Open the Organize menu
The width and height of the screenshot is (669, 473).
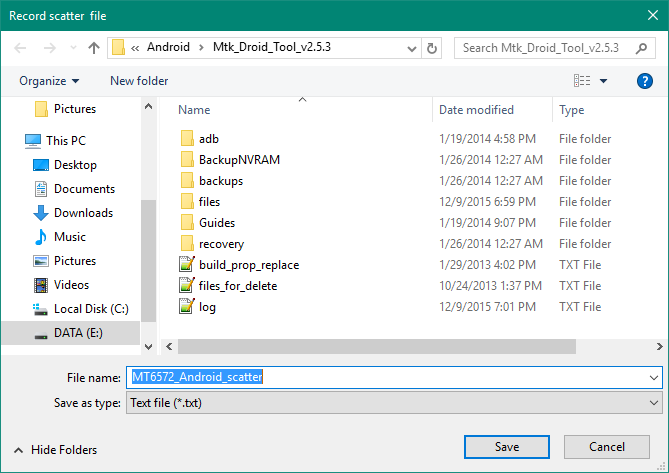point(48,81)
